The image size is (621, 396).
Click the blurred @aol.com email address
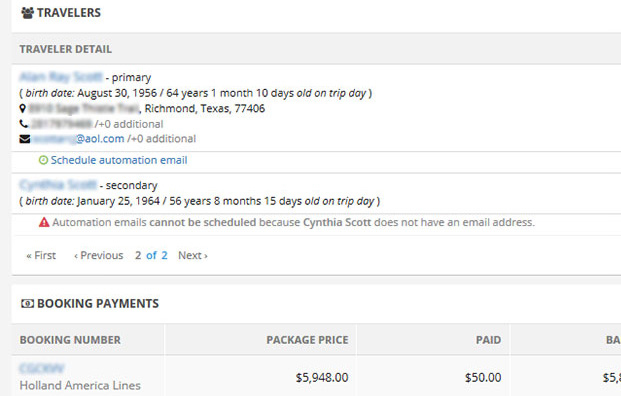(x=78, y=139)
